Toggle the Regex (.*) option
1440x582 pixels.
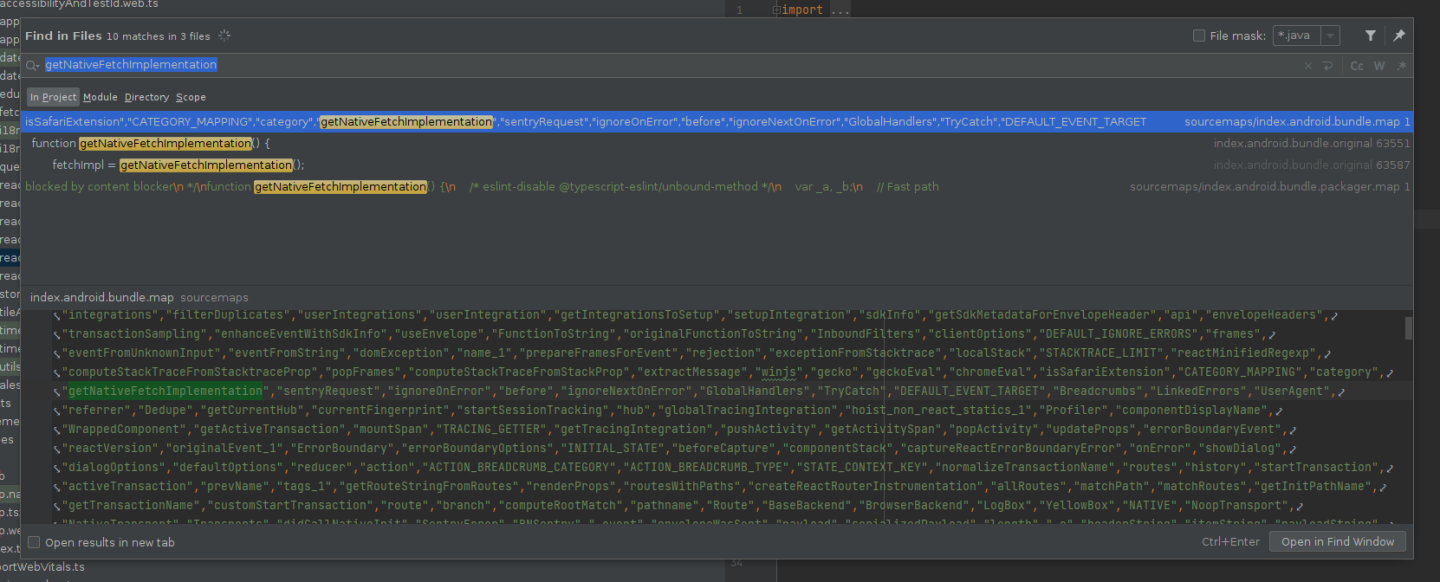tap(1401, 66)
